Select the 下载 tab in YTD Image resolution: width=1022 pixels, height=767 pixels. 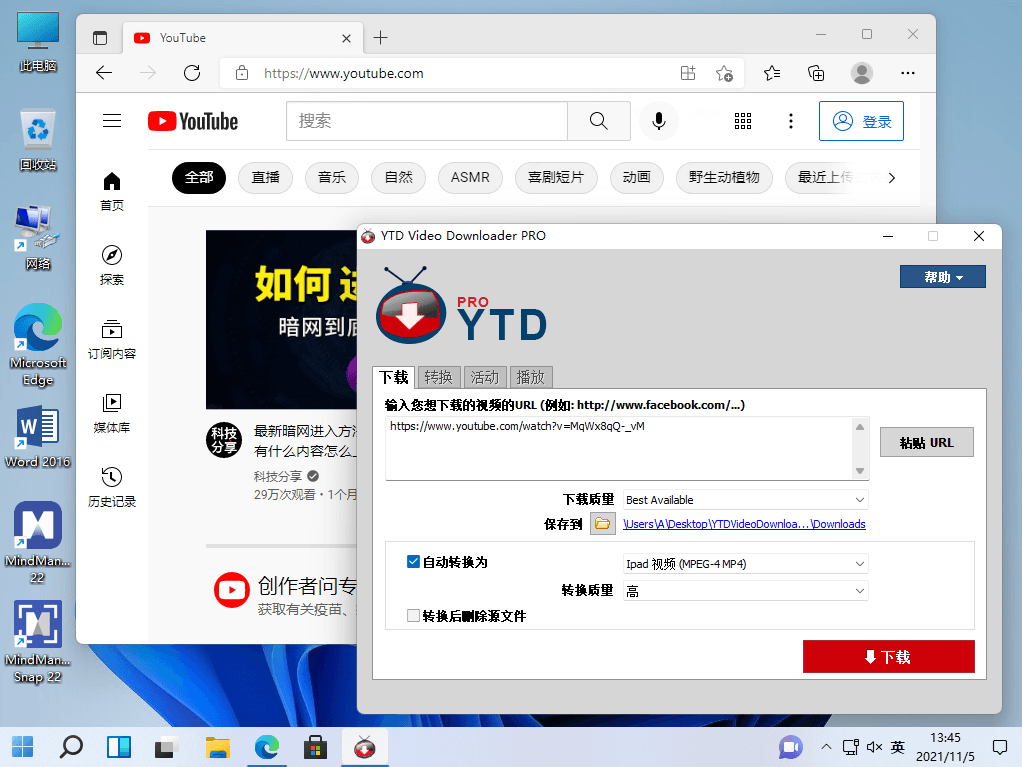click(x=394, y=377)
